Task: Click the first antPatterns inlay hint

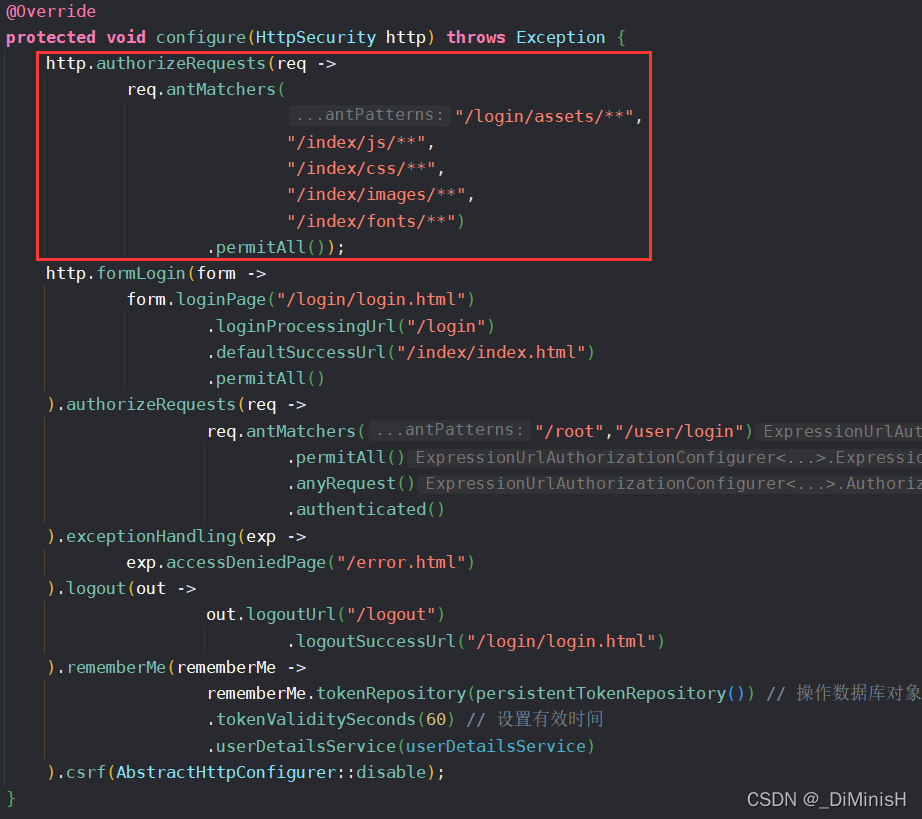Action: (369, 115)
